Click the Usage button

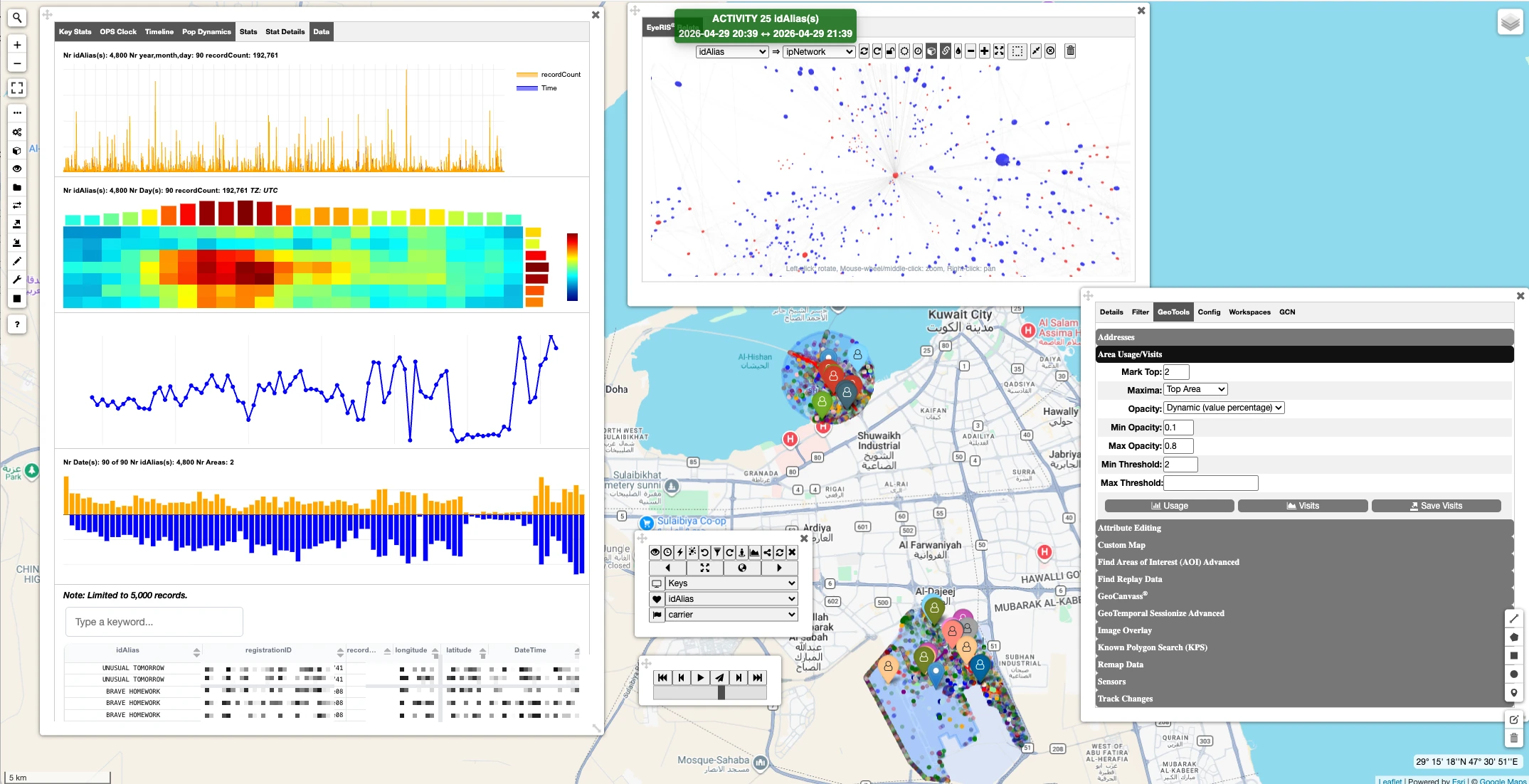[x=1170, y=506]
